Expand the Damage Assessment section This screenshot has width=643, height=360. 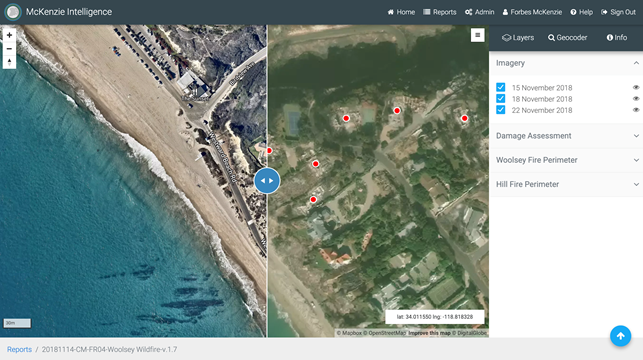[566, 136]
